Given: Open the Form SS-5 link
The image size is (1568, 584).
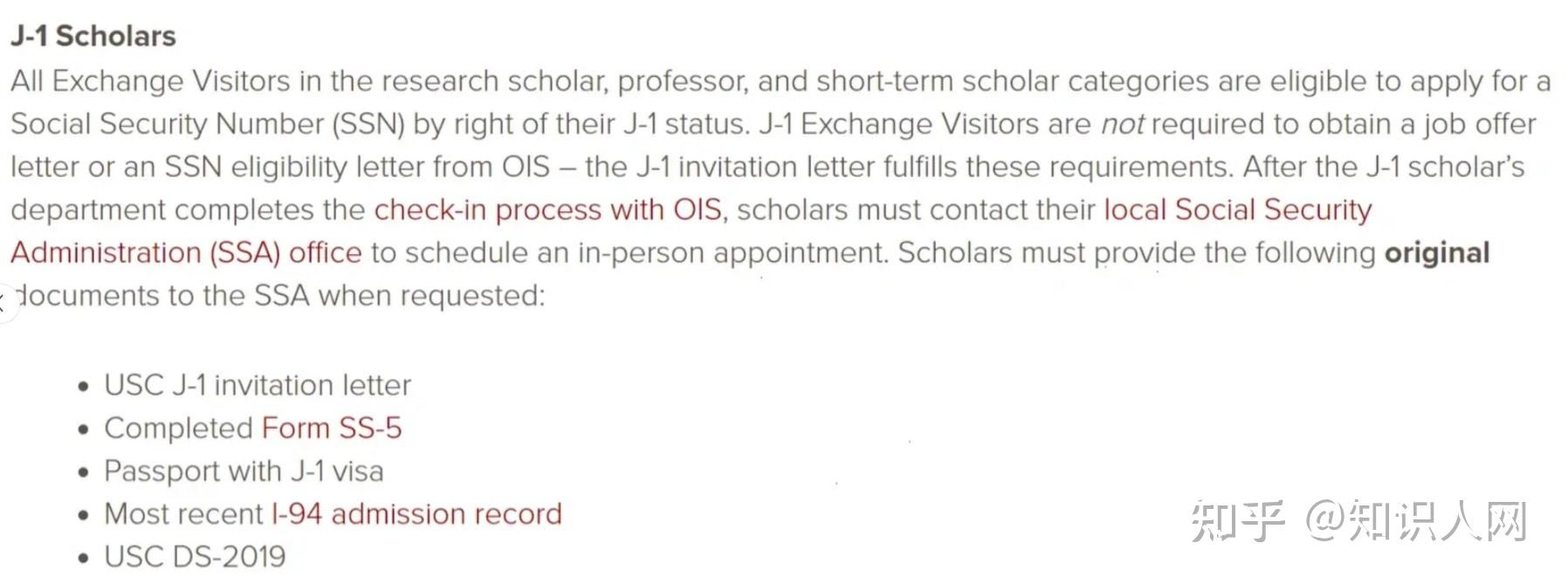Looking at the screenshot, I should click(x=332, y=429).
